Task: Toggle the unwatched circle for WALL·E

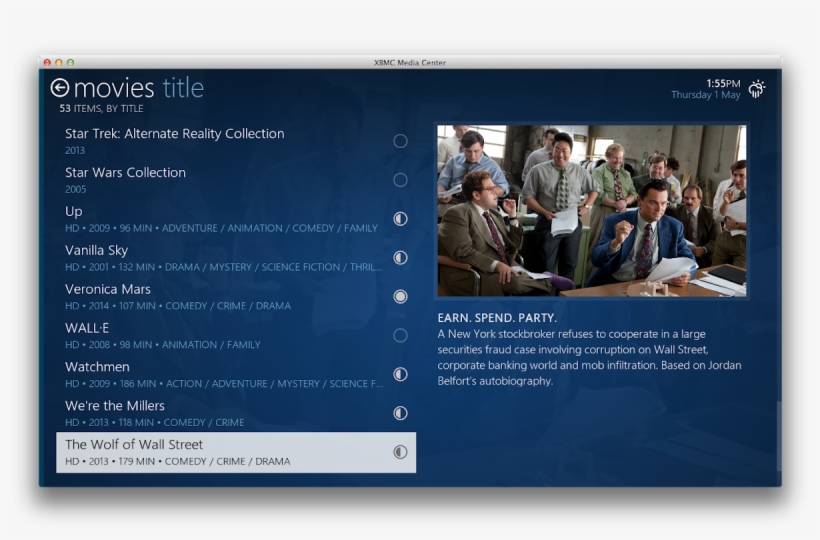Action: pyautogui.click(x=400, y=335)
